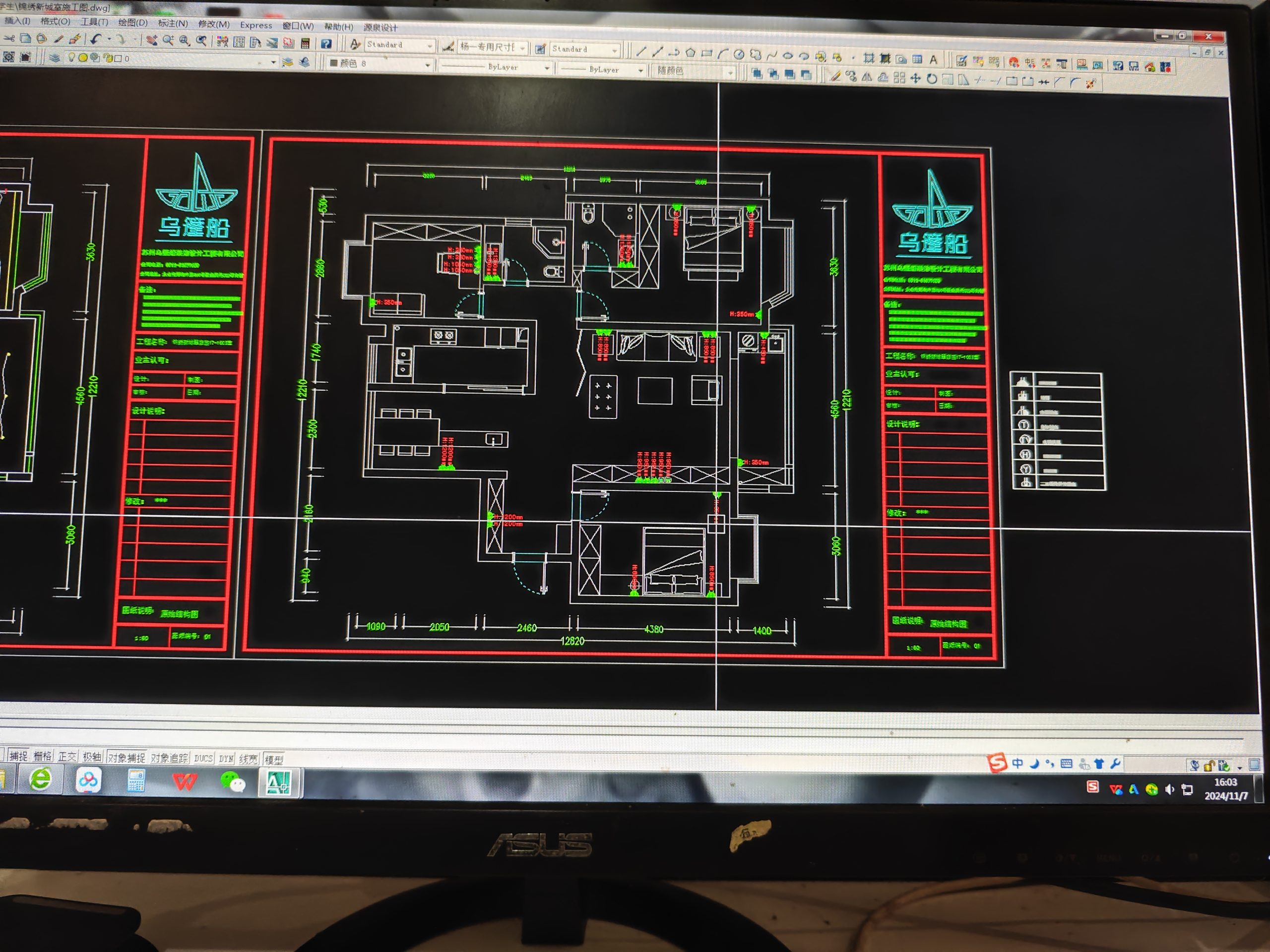Click the Undo arrow icon
Screen dimensions: 1270x952
tap(95, 39)
